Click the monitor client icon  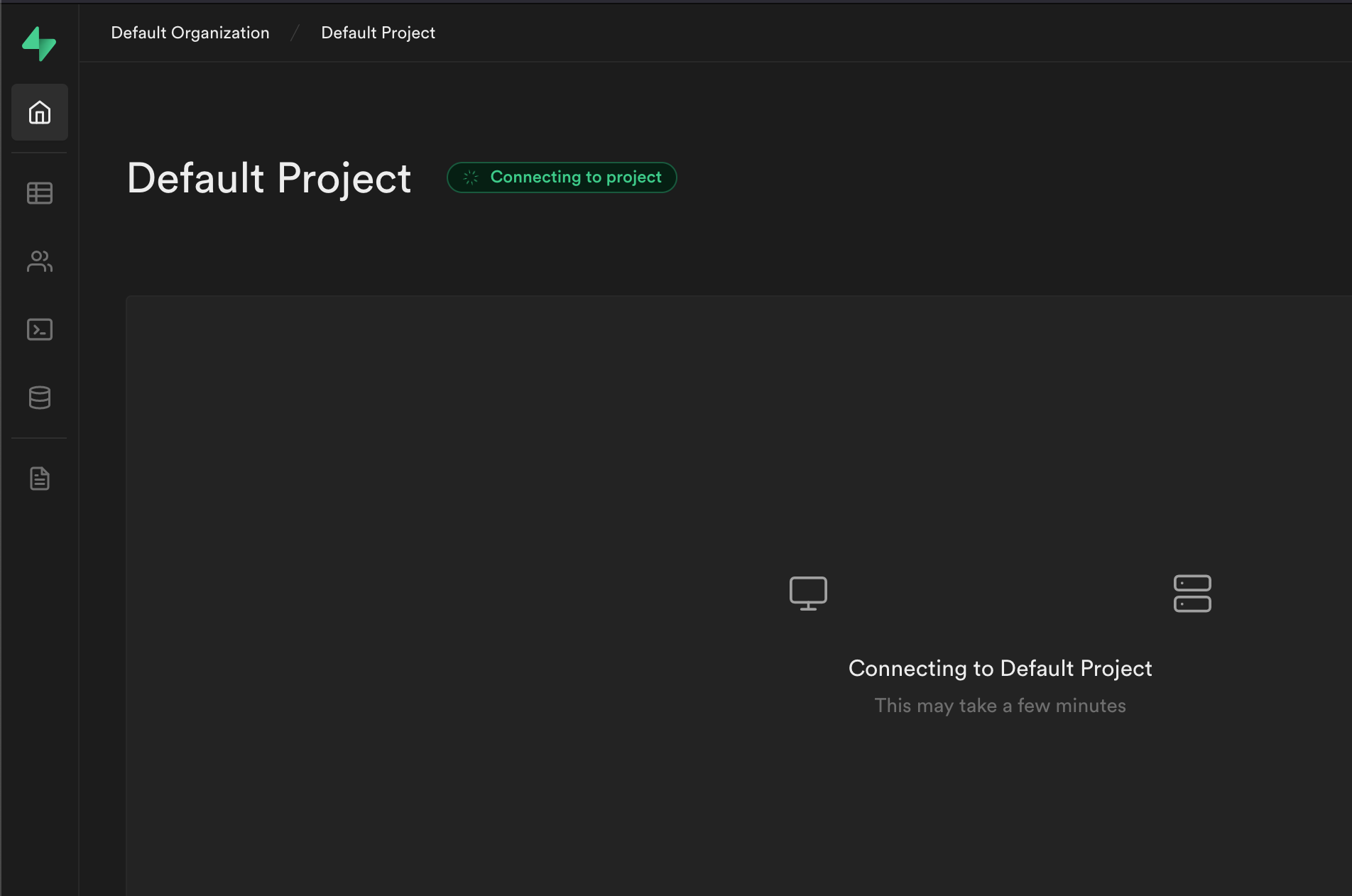pos(808,594)
